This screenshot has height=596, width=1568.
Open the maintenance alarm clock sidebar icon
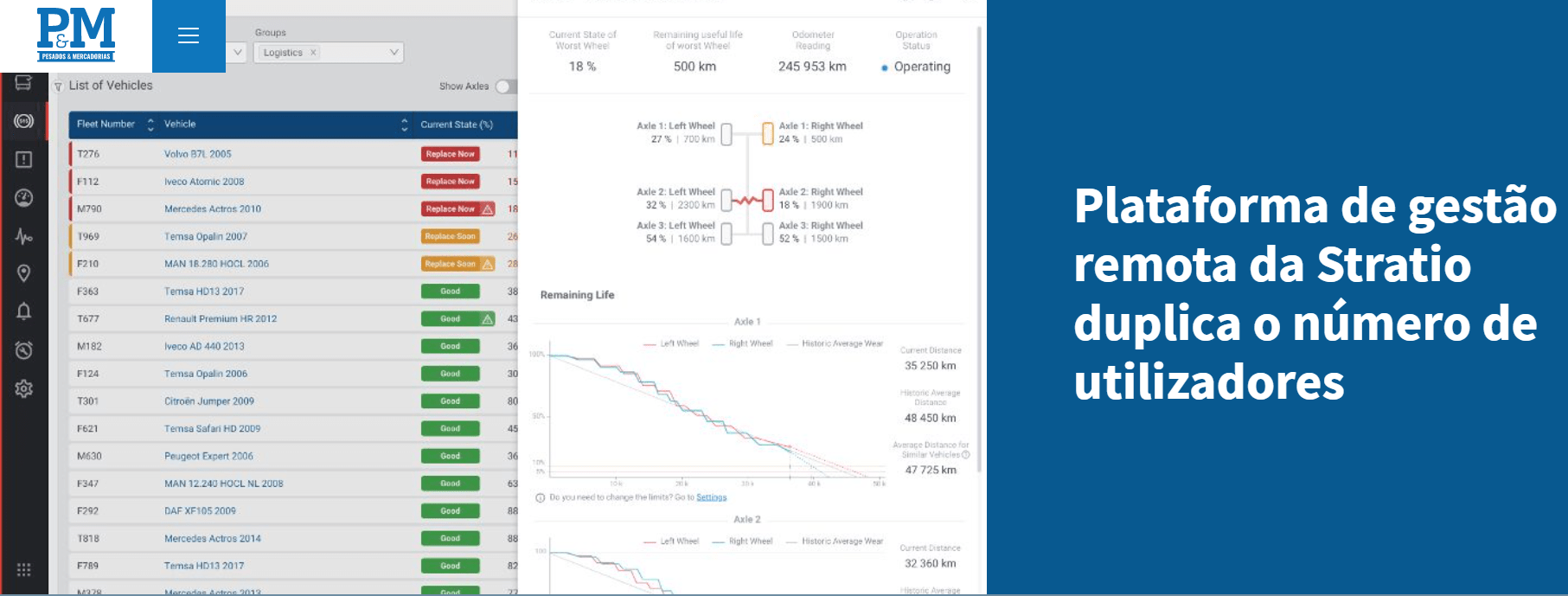point(23,349)
